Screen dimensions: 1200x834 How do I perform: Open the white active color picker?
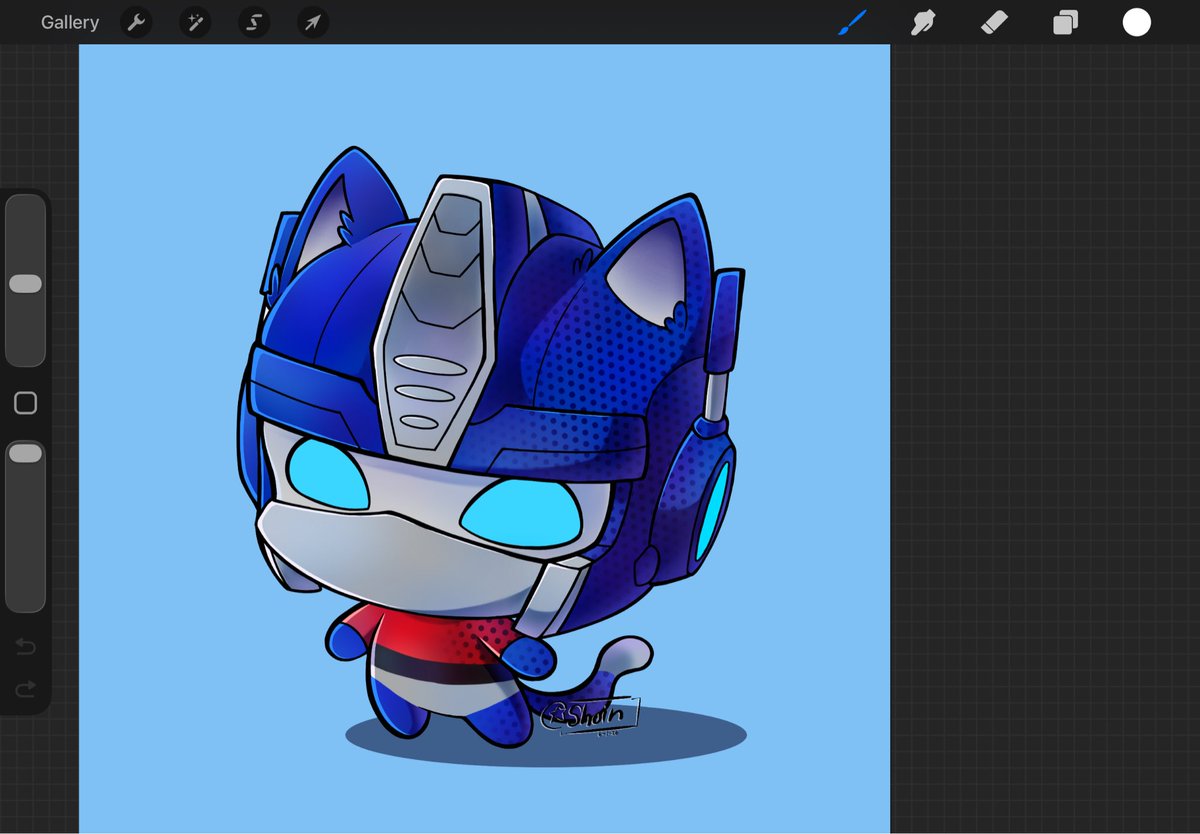click(1137, 22)
